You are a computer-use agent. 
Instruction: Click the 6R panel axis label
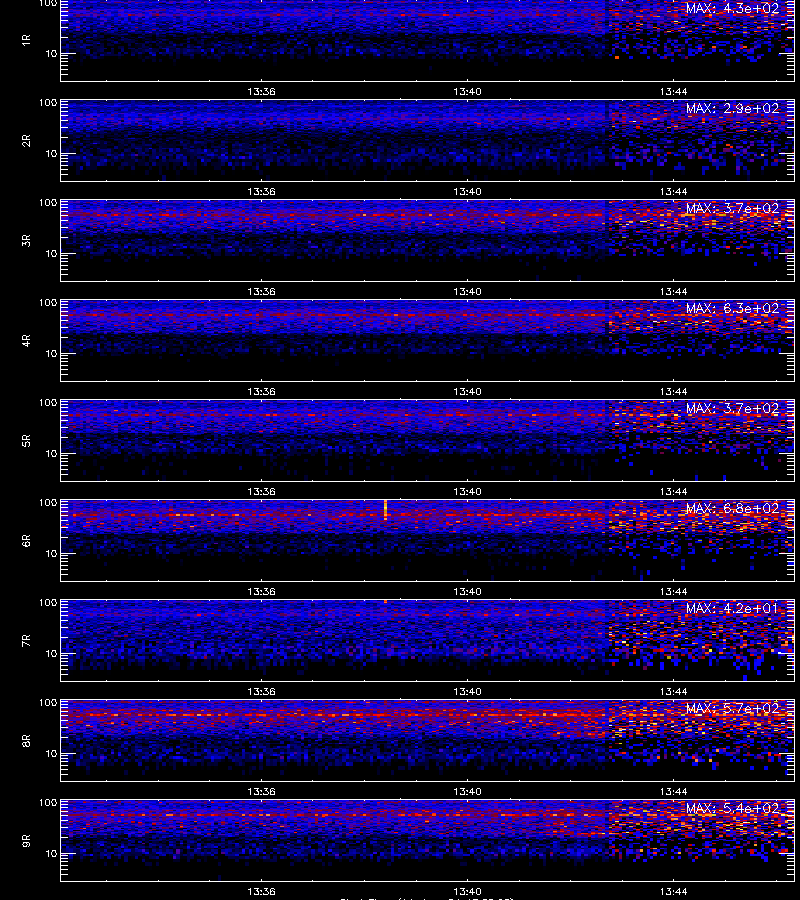(x=26, y=540)
